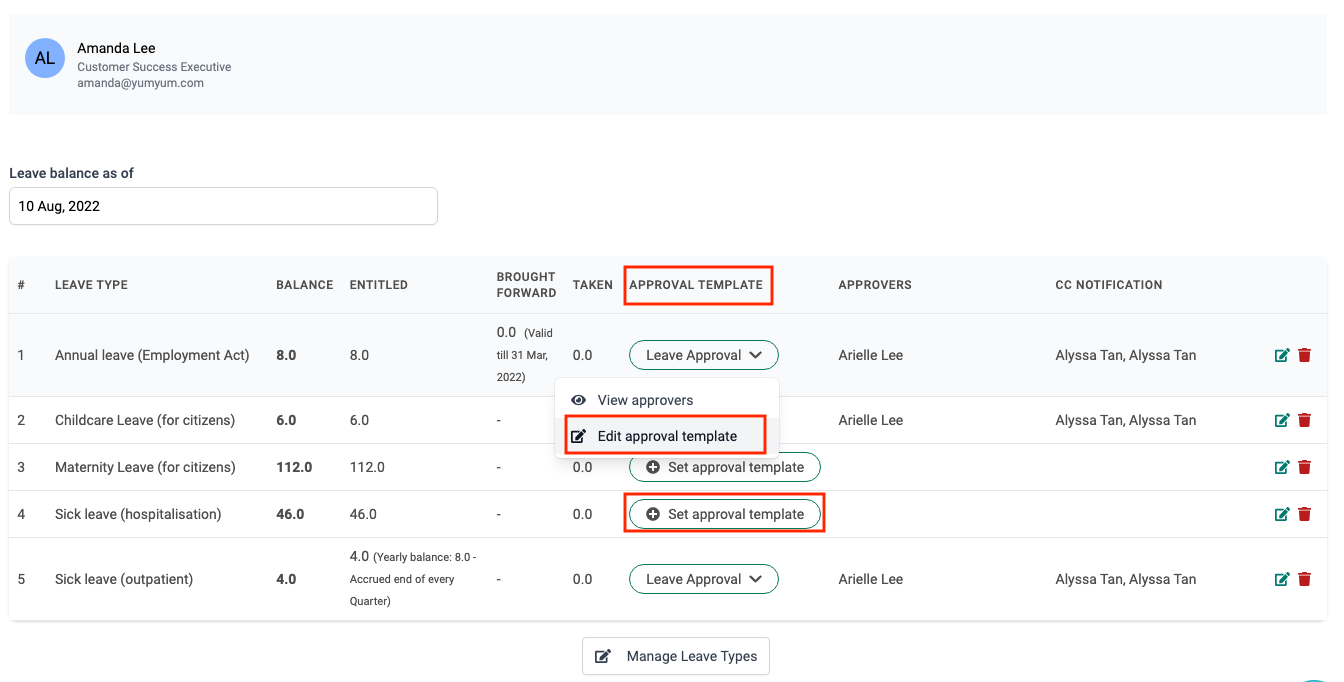Click the CC Notification column header
Viewport: 1344px width, 682px height.
tap(1109, 285)
